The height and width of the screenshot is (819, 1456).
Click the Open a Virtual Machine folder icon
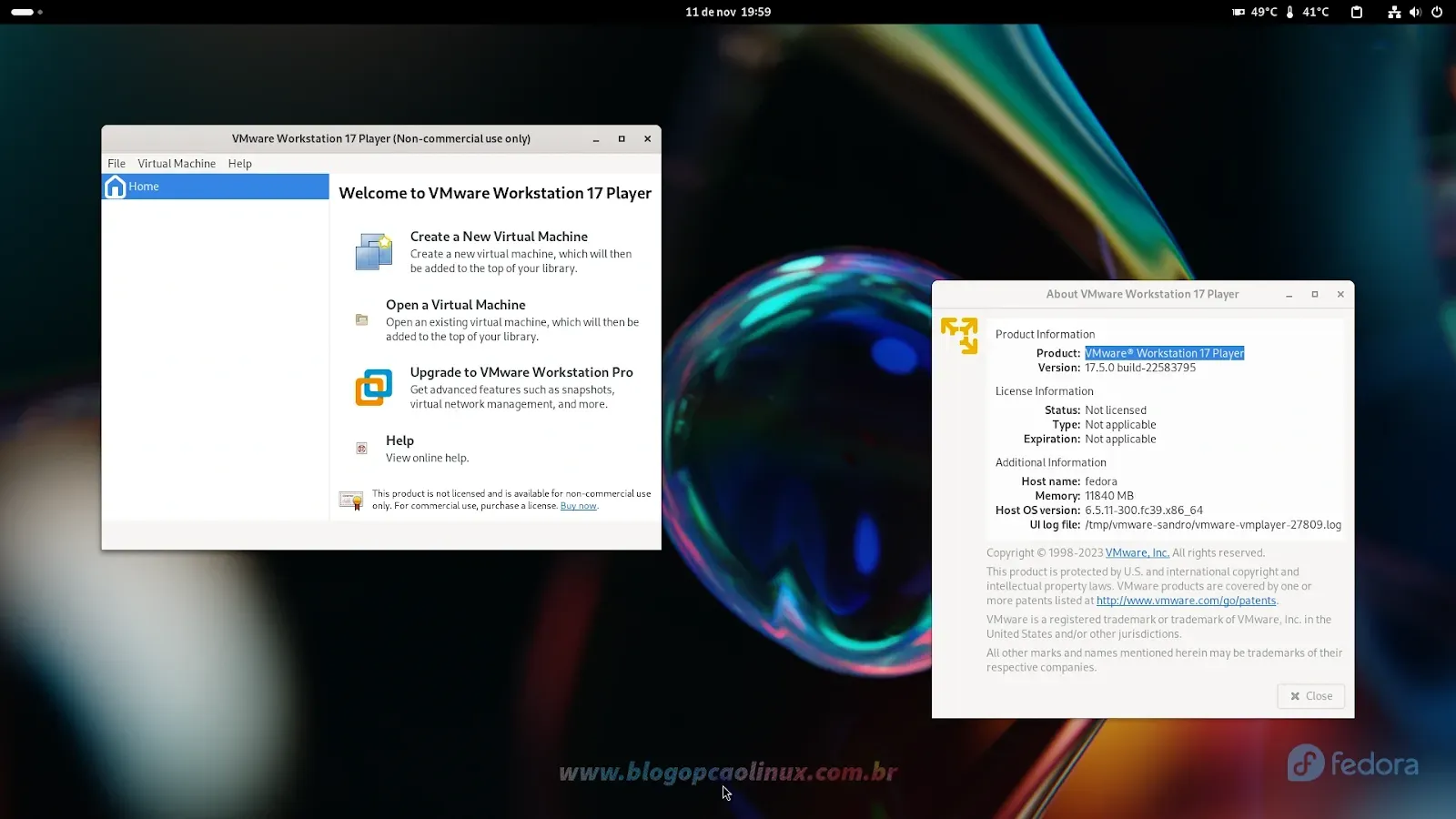tap(361, 319)
